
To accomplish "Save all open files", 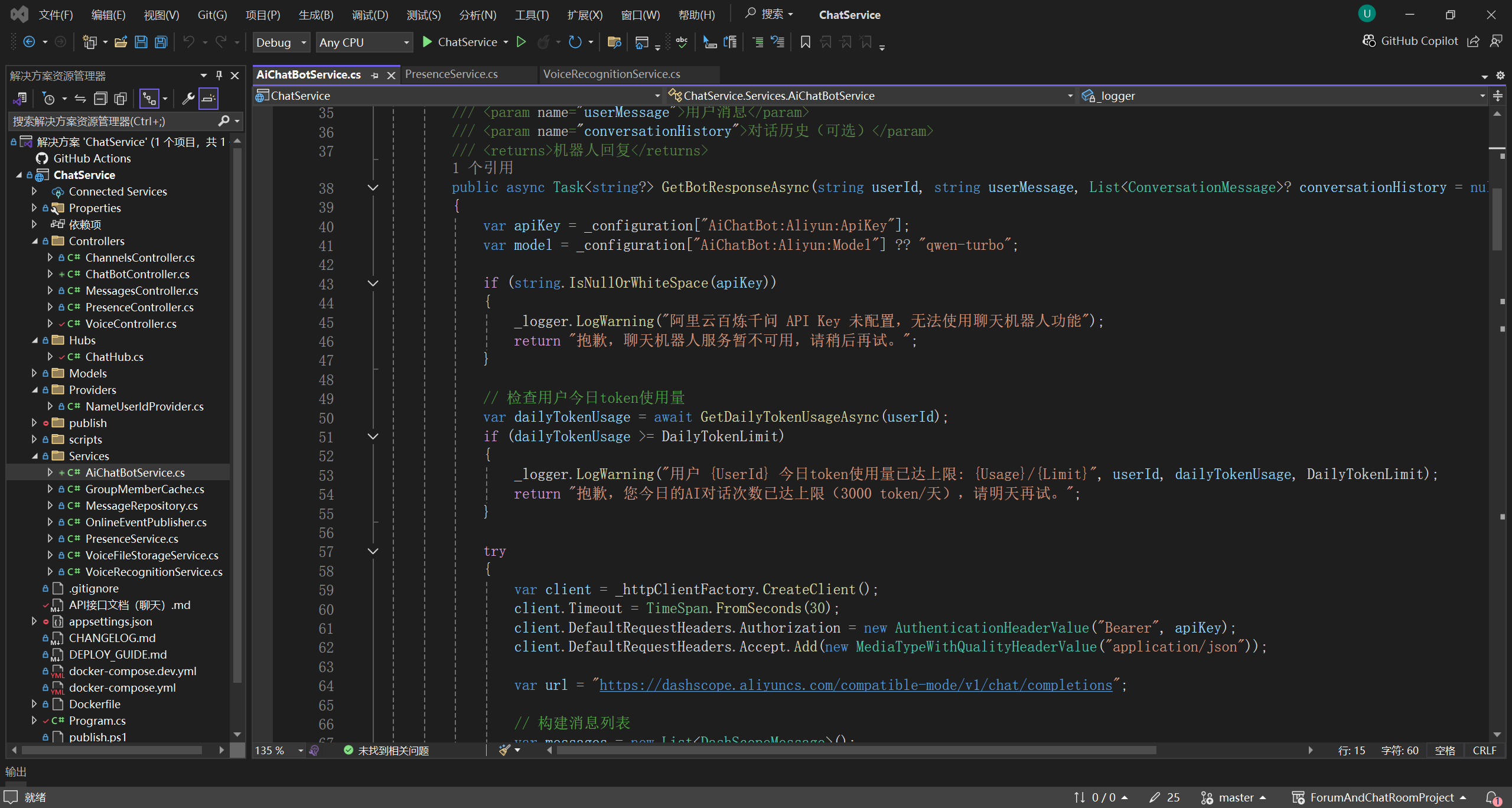I will click(160, 41).
